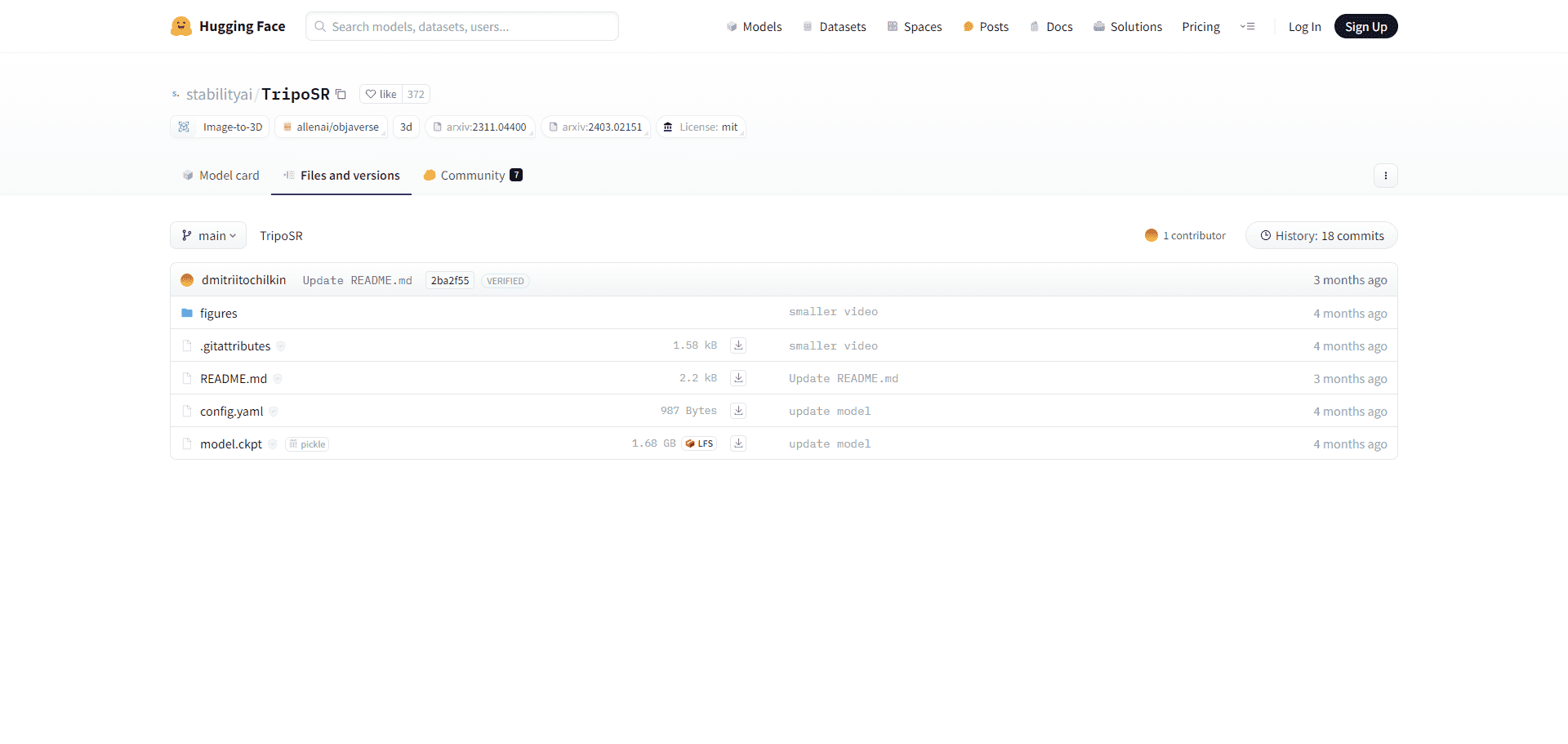
Task: Go to Models page
Action: [x=754, y=26]
